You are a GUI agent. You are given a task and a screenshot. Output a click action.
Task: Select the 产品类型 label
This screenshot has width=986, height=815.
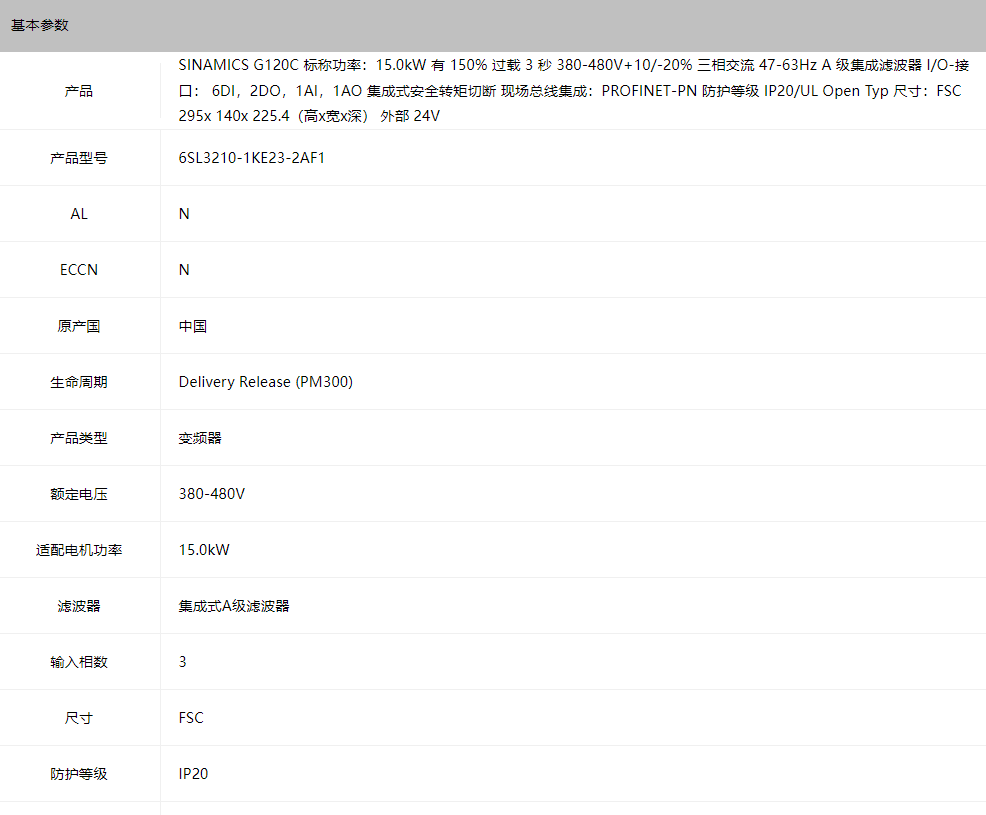point(79,438)
